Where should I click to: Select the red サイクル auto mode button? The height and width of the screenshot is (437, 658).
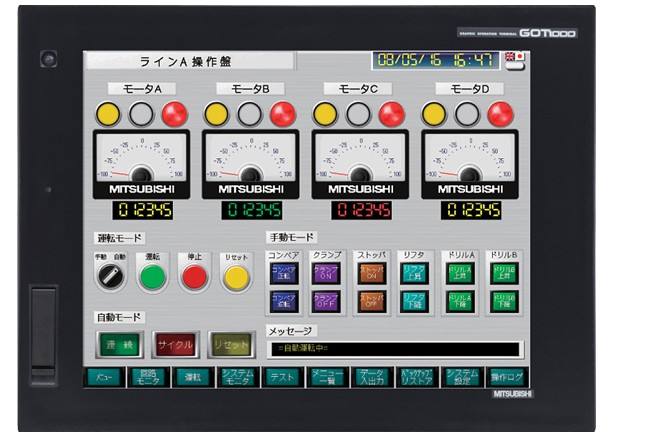coord(175,344)
